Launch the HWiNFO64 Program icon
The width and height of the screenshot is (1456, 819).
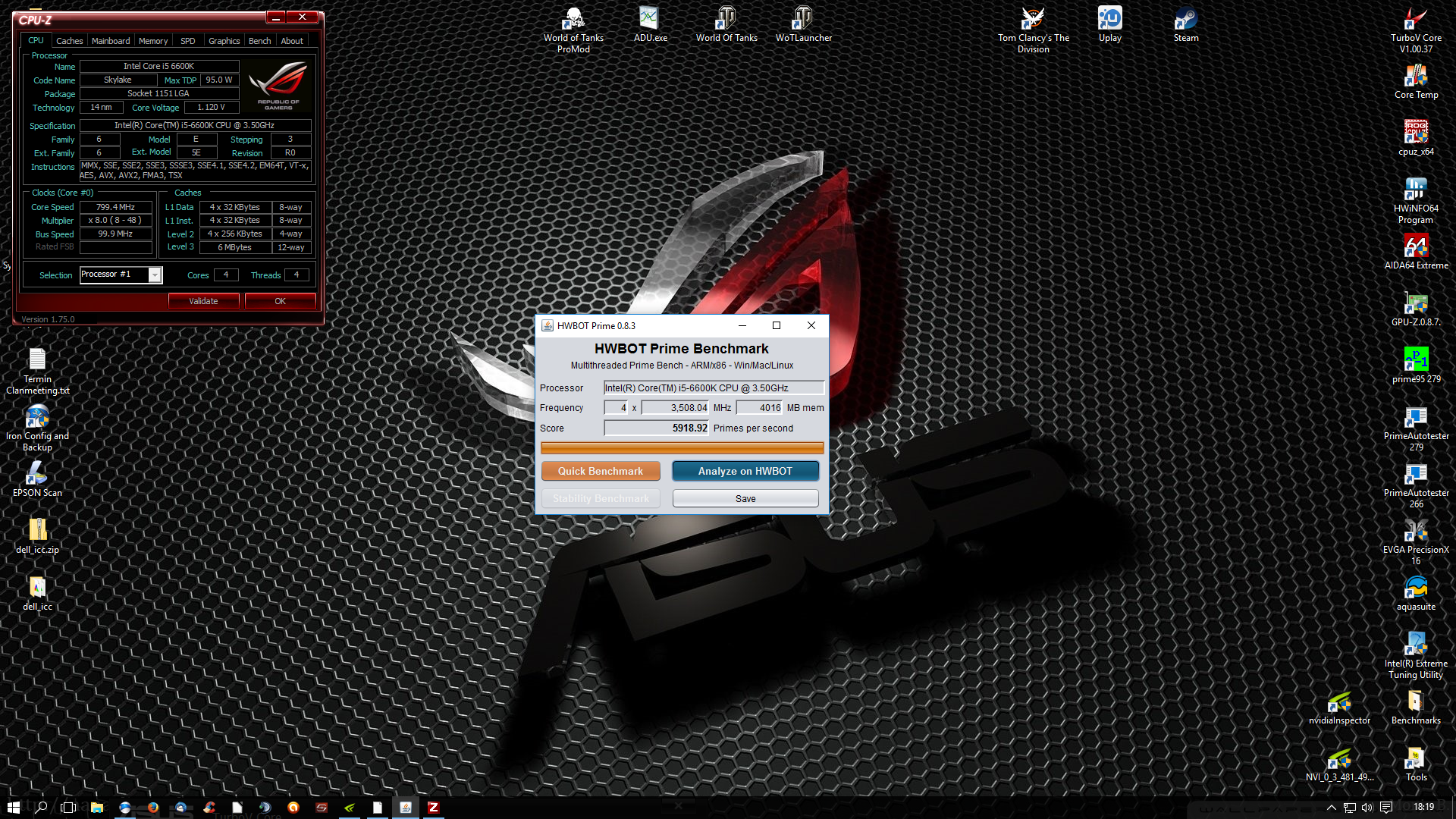pyautogui.click(x=1416, y=200)
